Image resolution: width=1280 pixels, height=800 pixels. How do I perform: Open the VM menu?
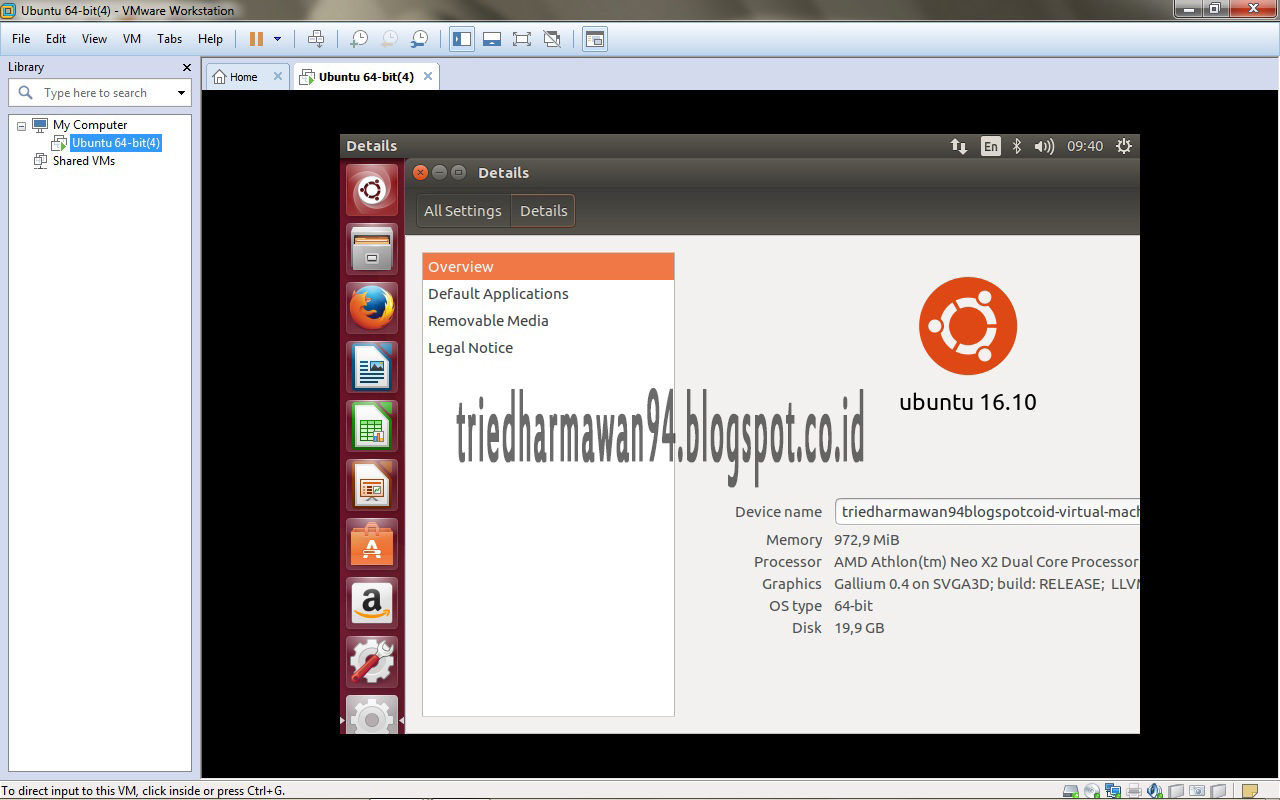pos(132,39)
